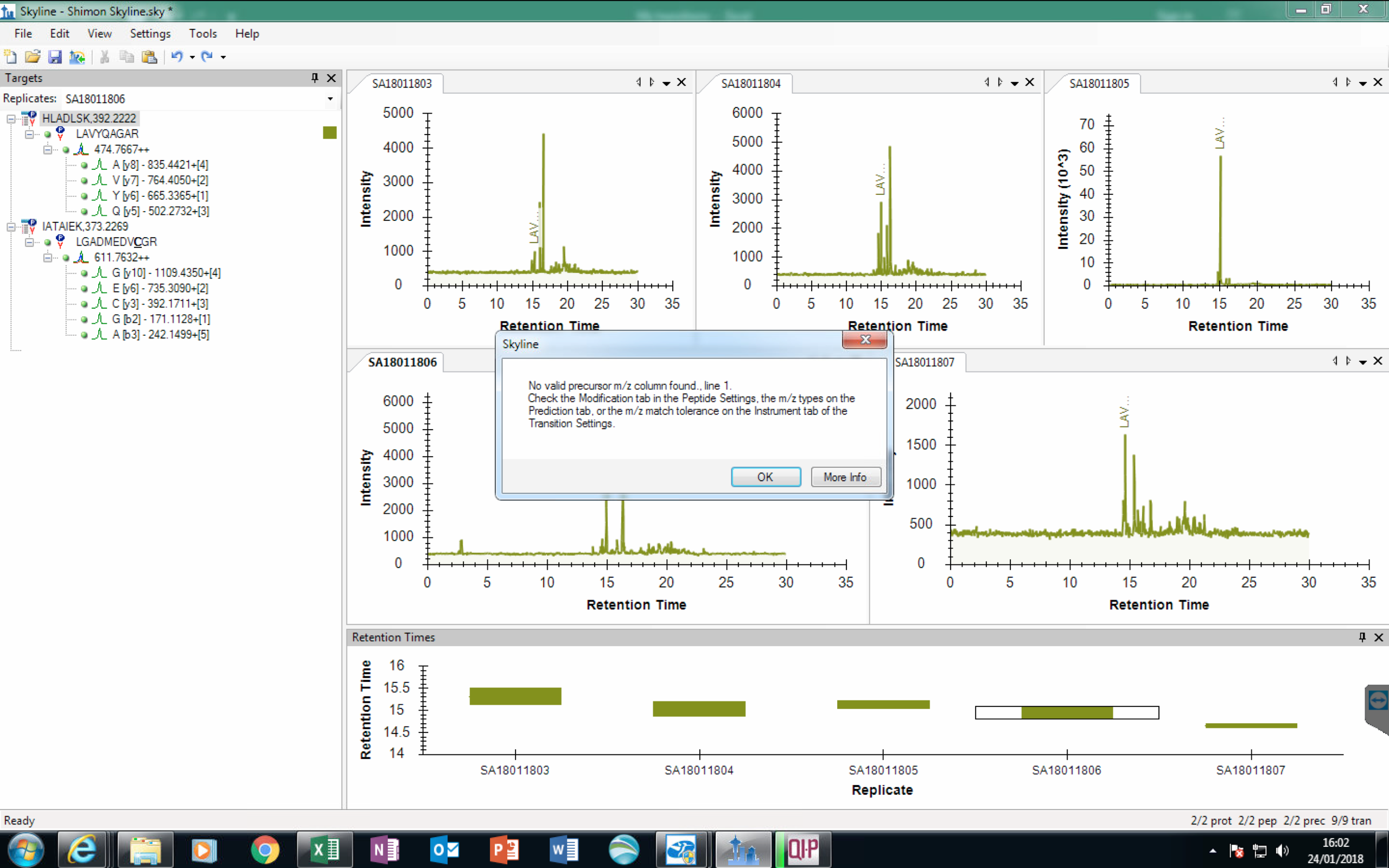
Task: Click the New Document toolbar icon
Action: click(10, 57)
